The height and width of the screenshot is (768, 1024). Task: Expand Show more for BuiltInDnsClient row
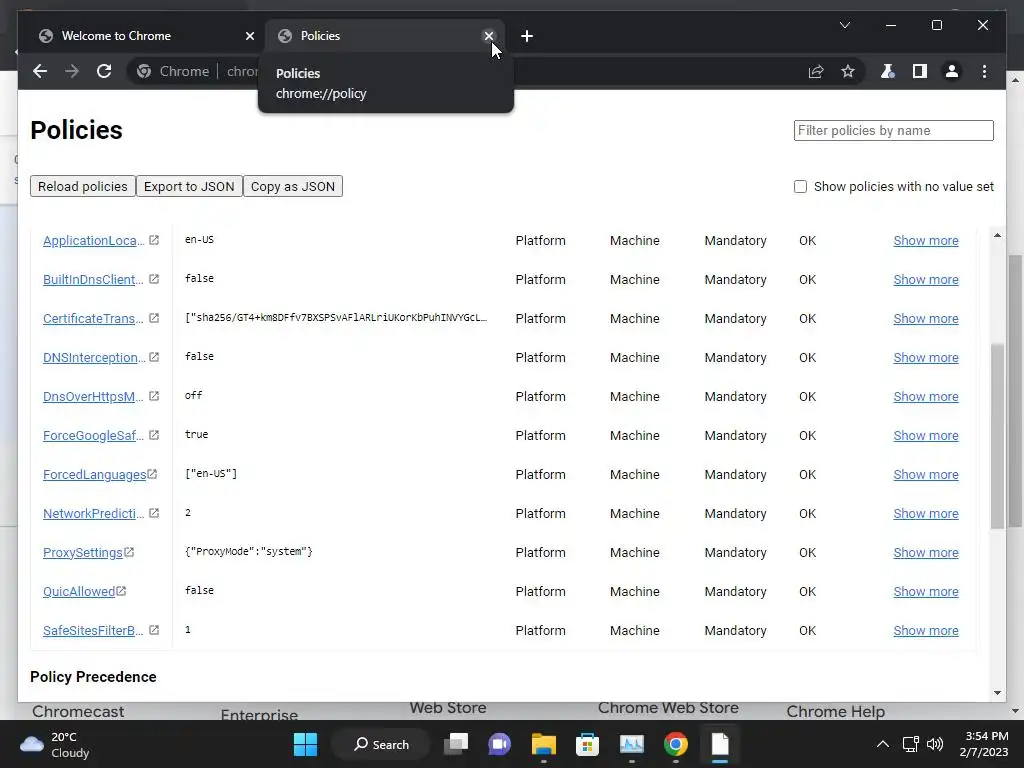(925, 280)
